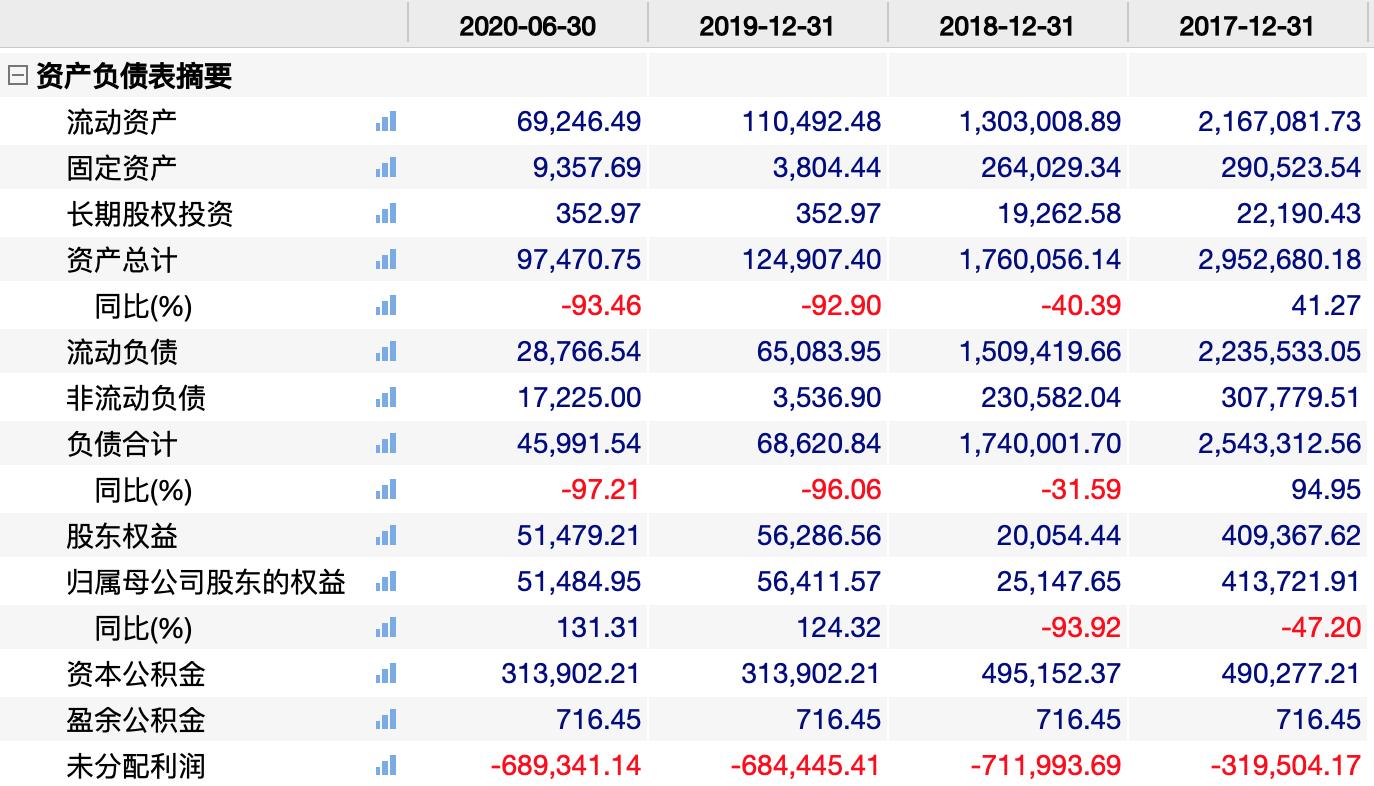Viewport: 1374px width, 786px height.
Task: Click the value 131.31 cell
Action: [x=598, y=628]
